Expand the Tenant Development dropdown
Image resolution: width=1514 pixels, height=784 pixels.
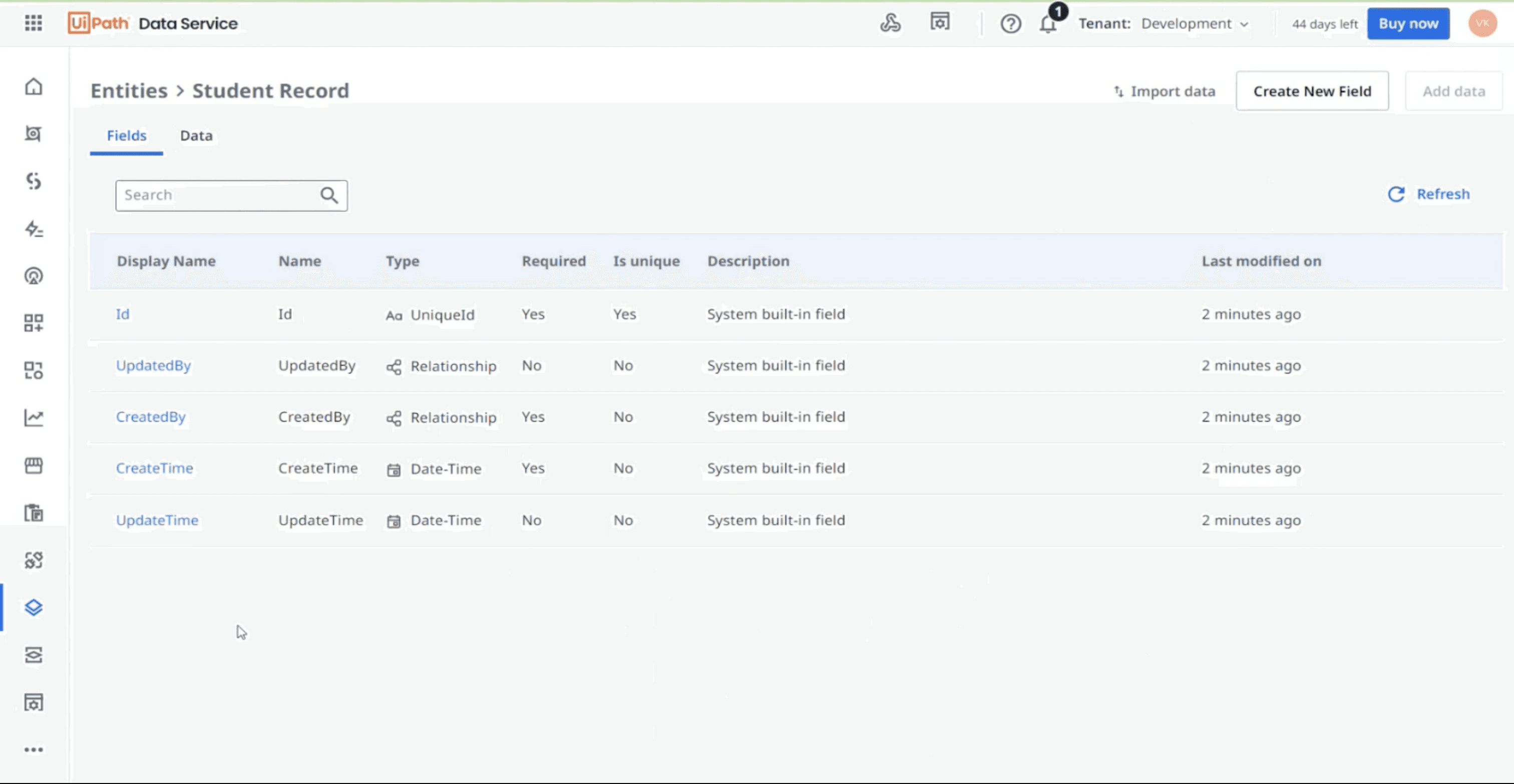click(x=1194, y=24)
